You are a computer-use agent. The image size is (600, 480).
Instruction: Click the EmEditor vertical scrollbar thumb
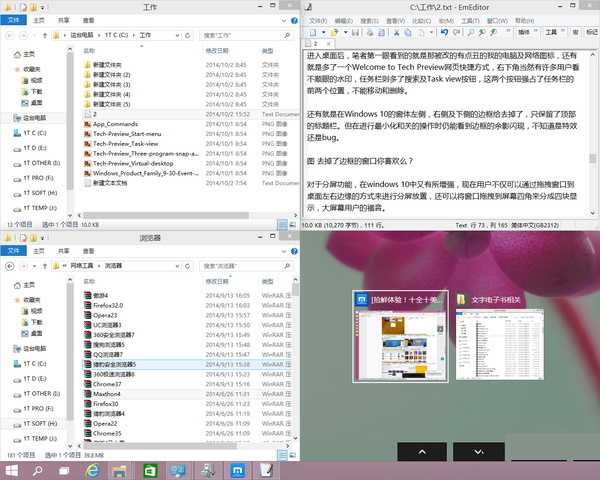pyautogui.click(x=592, y=158)
